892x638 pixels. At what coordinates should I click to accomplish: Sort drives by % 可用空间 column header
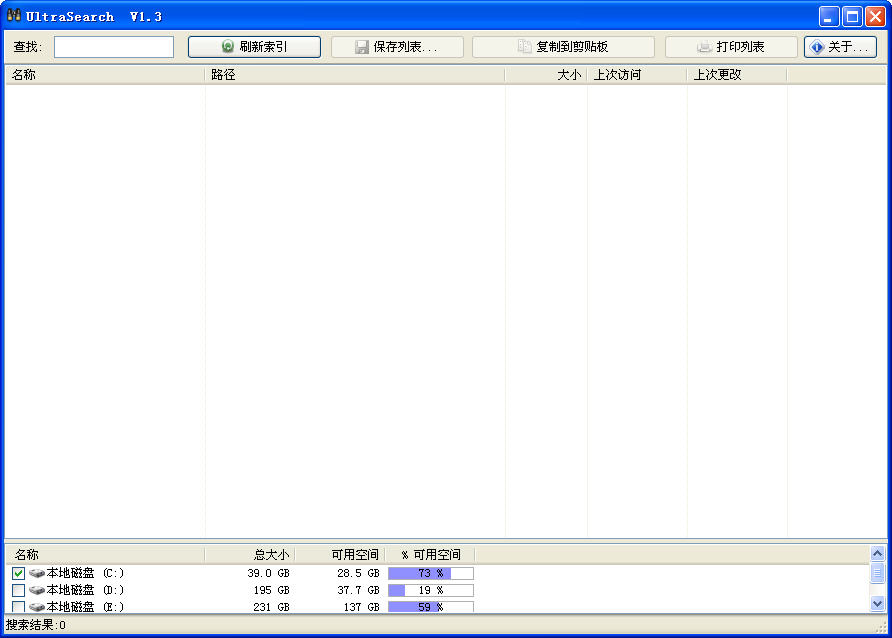(430, 554)
